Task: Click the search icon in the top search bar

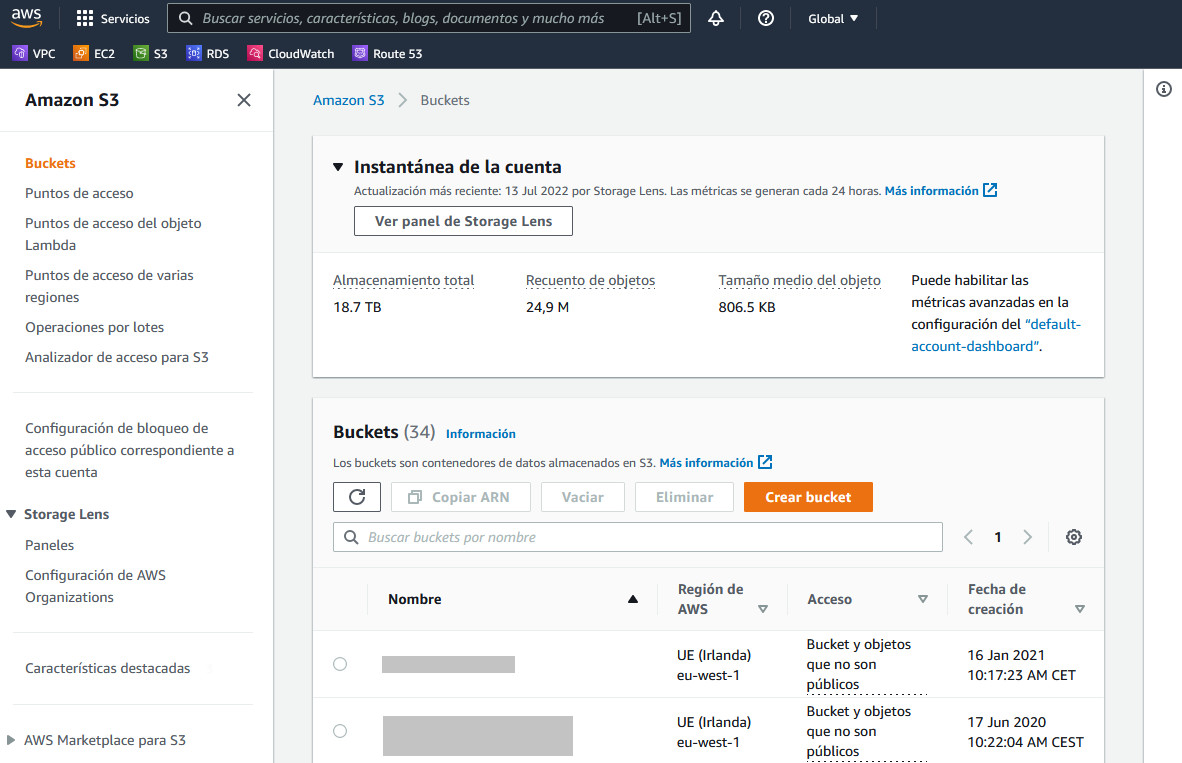Action: coord(185,18)
